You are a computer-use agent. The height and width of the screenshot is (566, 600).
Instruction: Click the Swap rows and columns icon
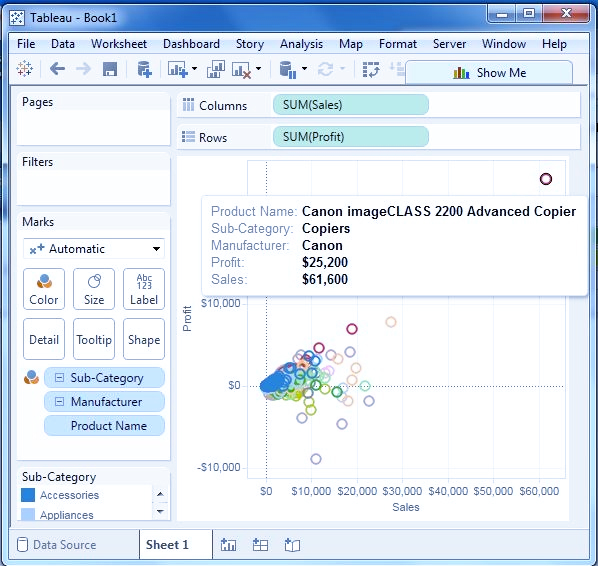point(371,70)
